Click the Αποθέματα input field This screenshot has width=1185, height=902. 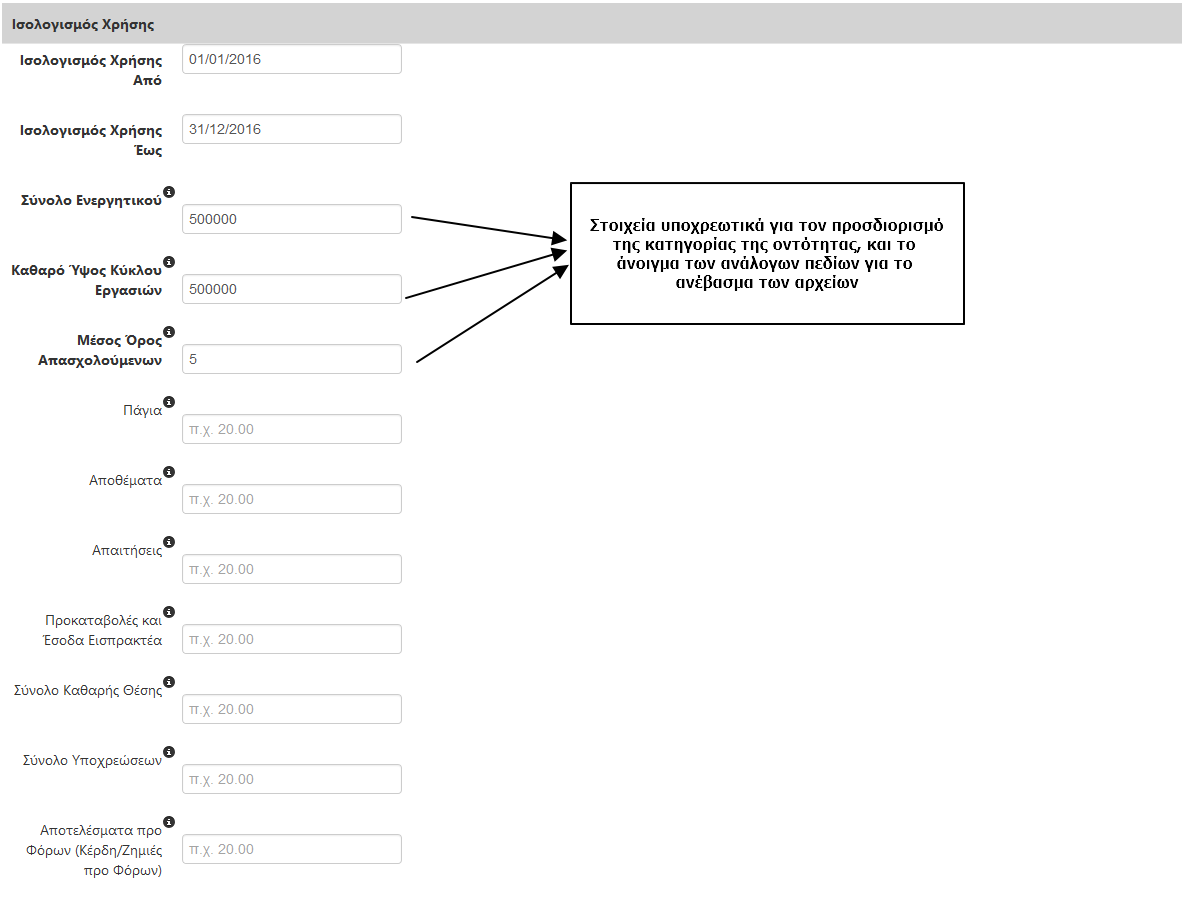291,499
